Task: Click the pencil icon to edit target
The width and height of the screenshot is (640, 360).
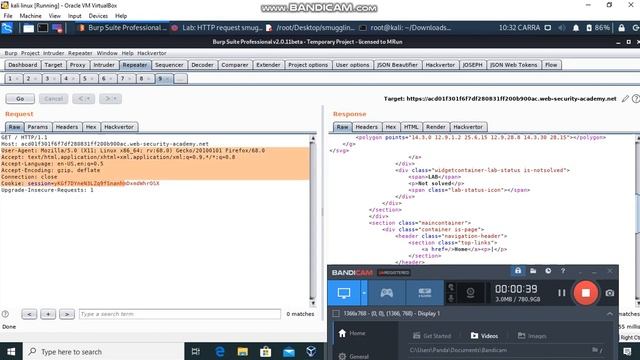Action: [625, 98]
